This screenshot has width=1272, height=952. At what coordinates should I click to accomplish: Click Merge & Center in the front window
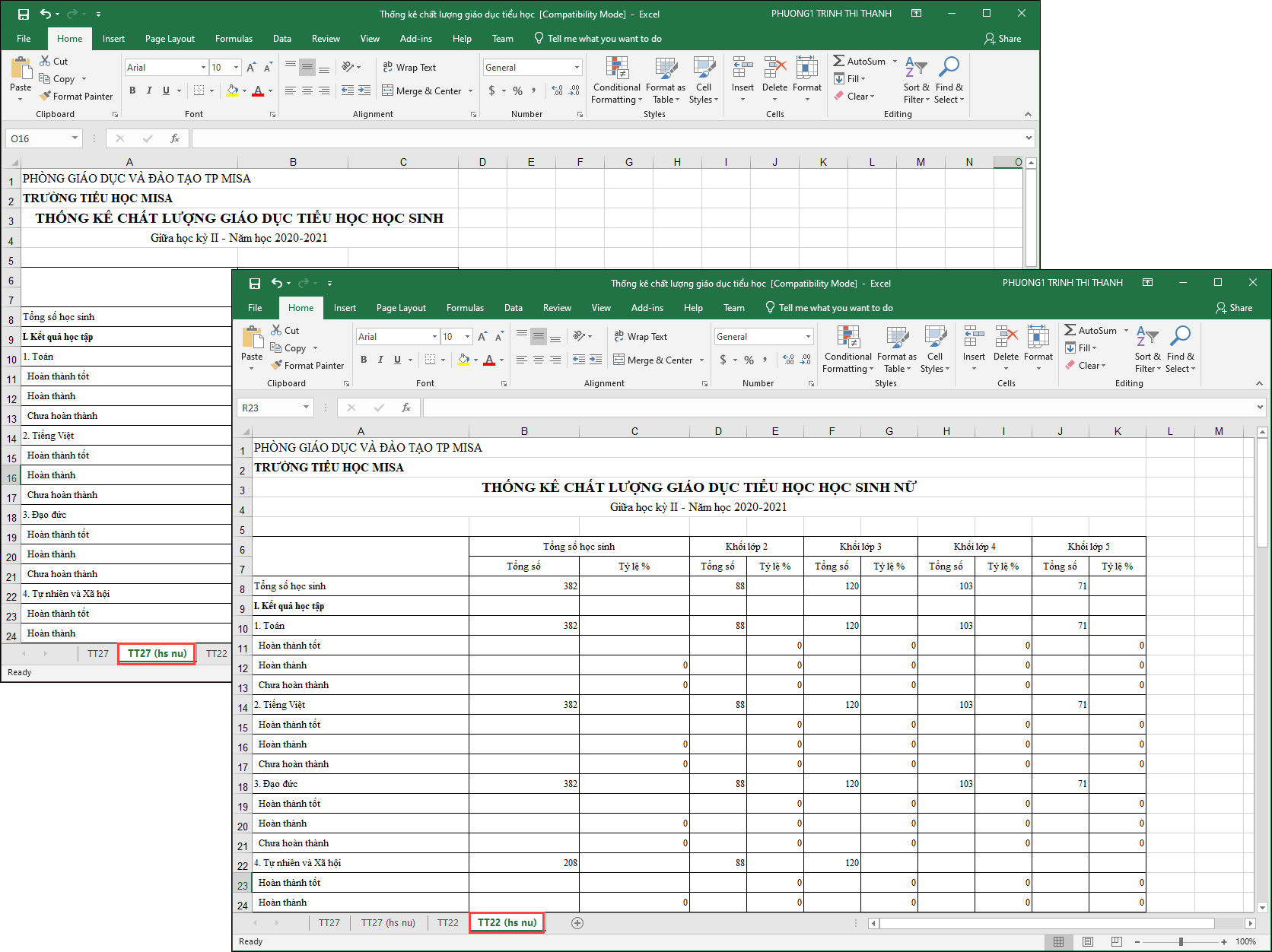pyautogui.click(x=653, y=360)
